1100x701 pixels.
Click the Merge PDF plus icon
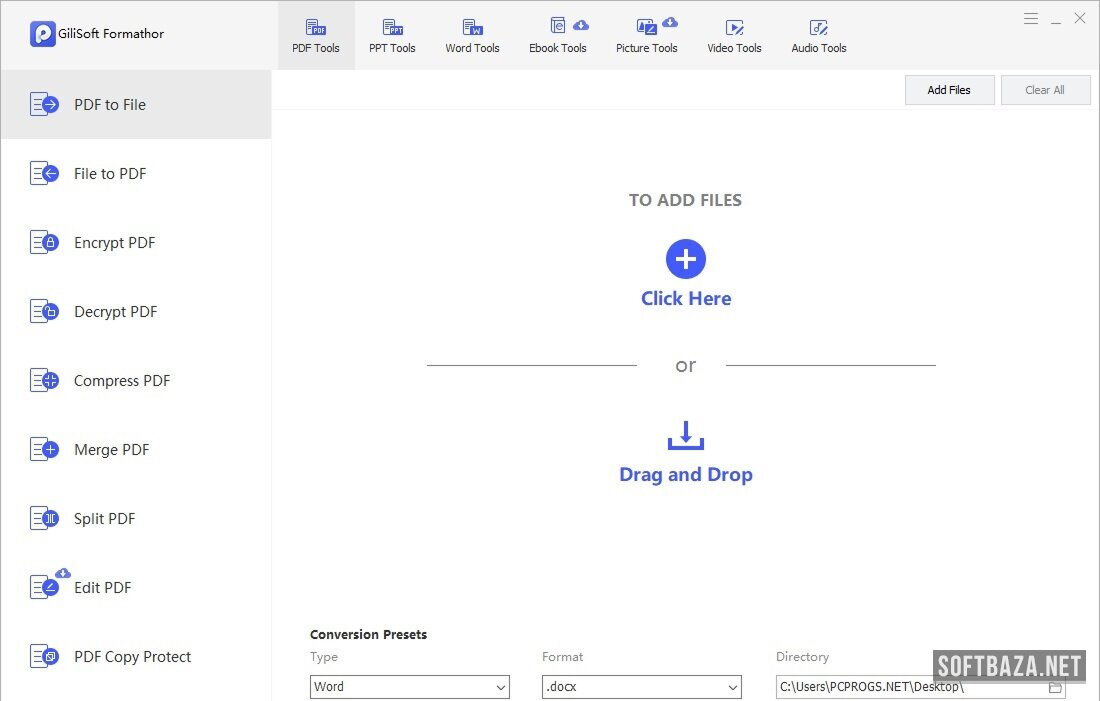click(x=44, y=449)
